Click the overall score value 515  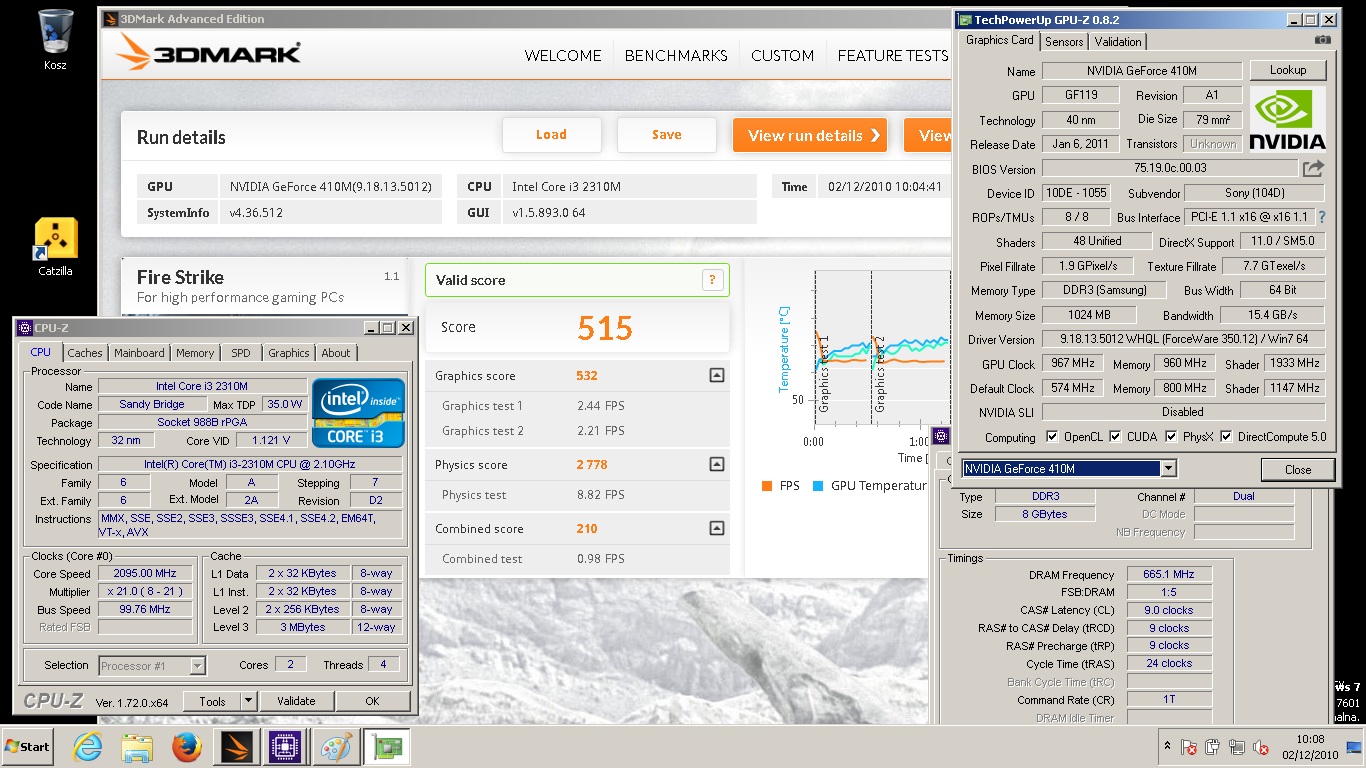point(605,327)
